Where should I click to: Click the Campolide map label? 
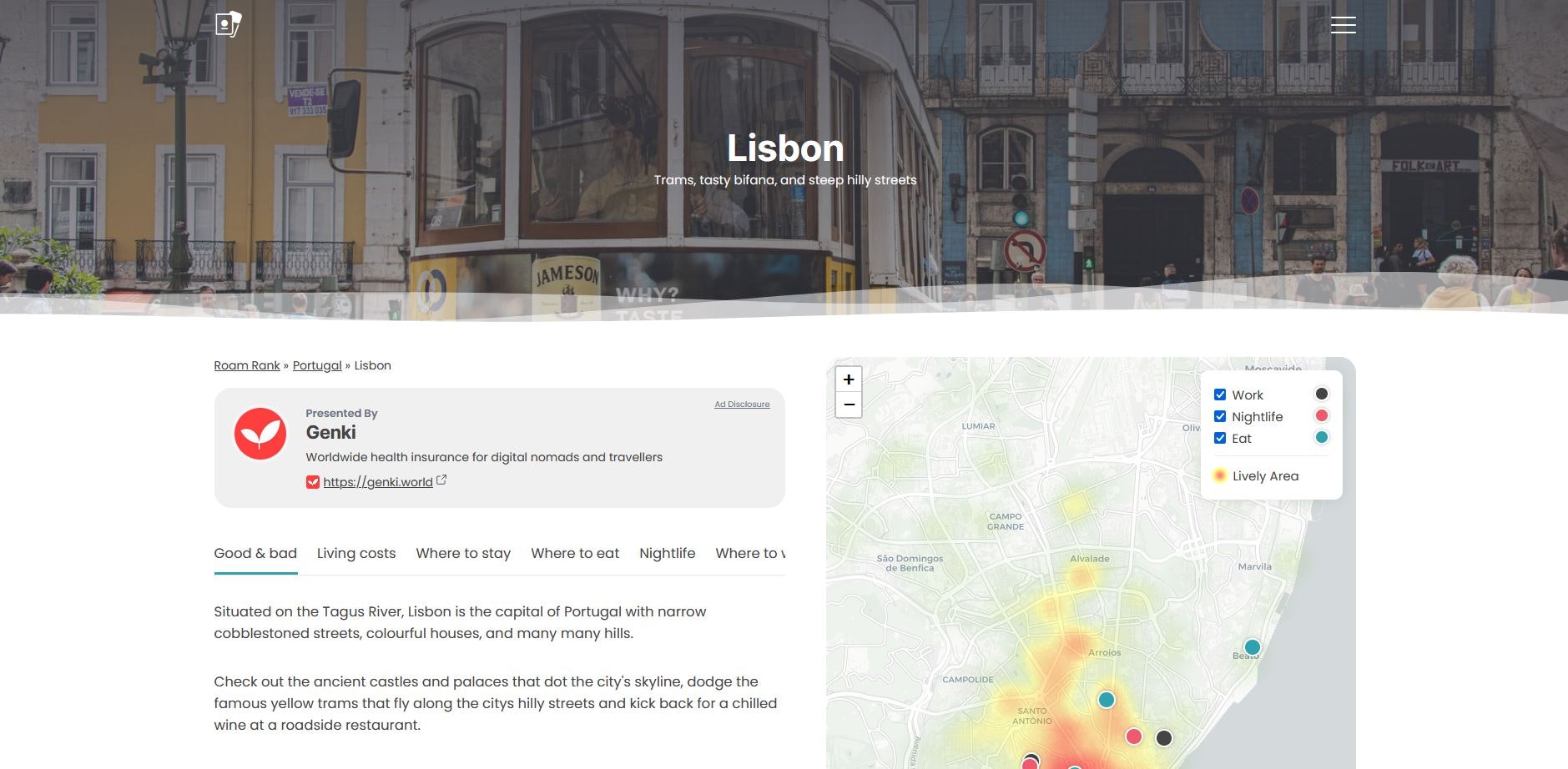click(x=968, y=680)
